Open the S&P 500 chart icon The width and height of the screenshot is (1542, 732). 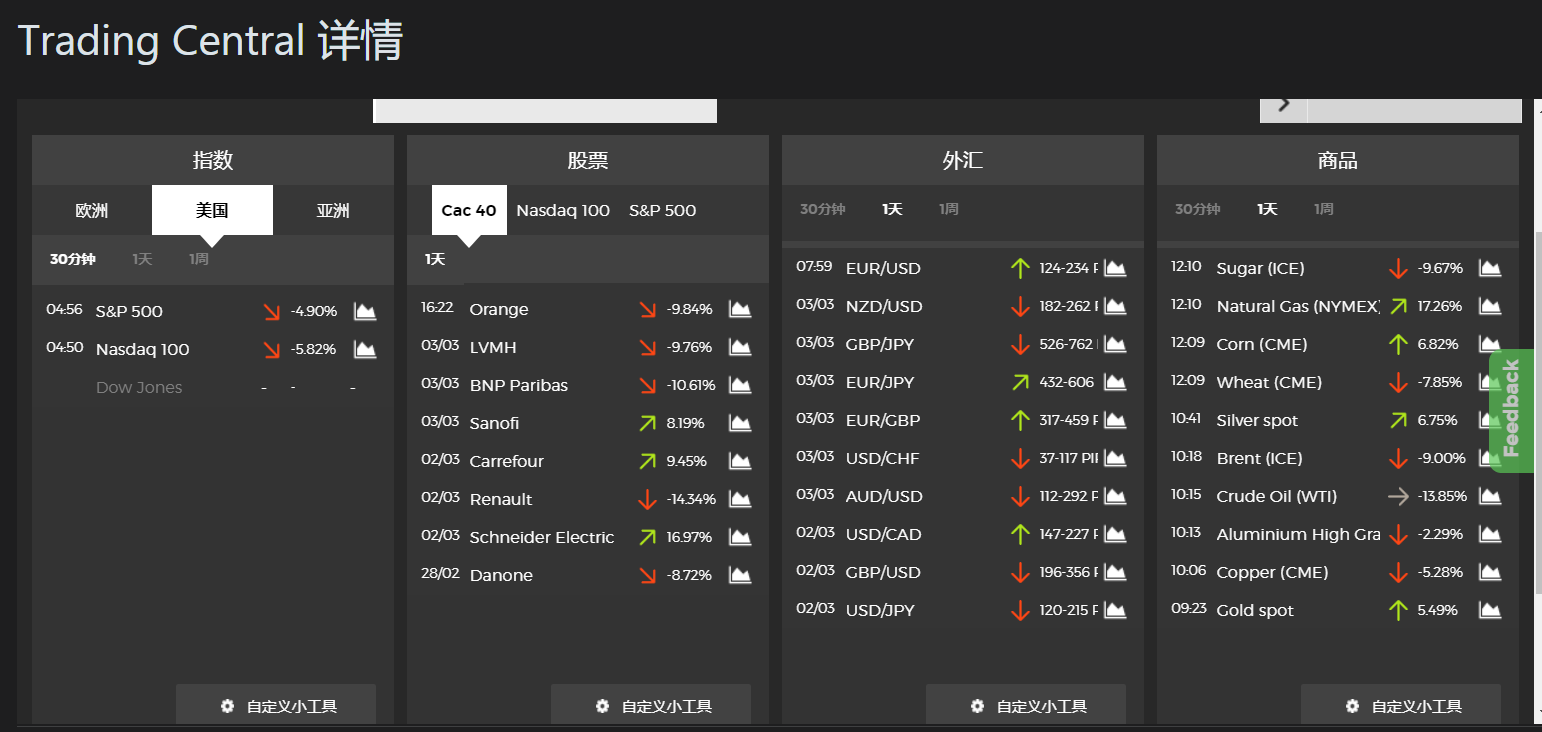click(365, 311)
